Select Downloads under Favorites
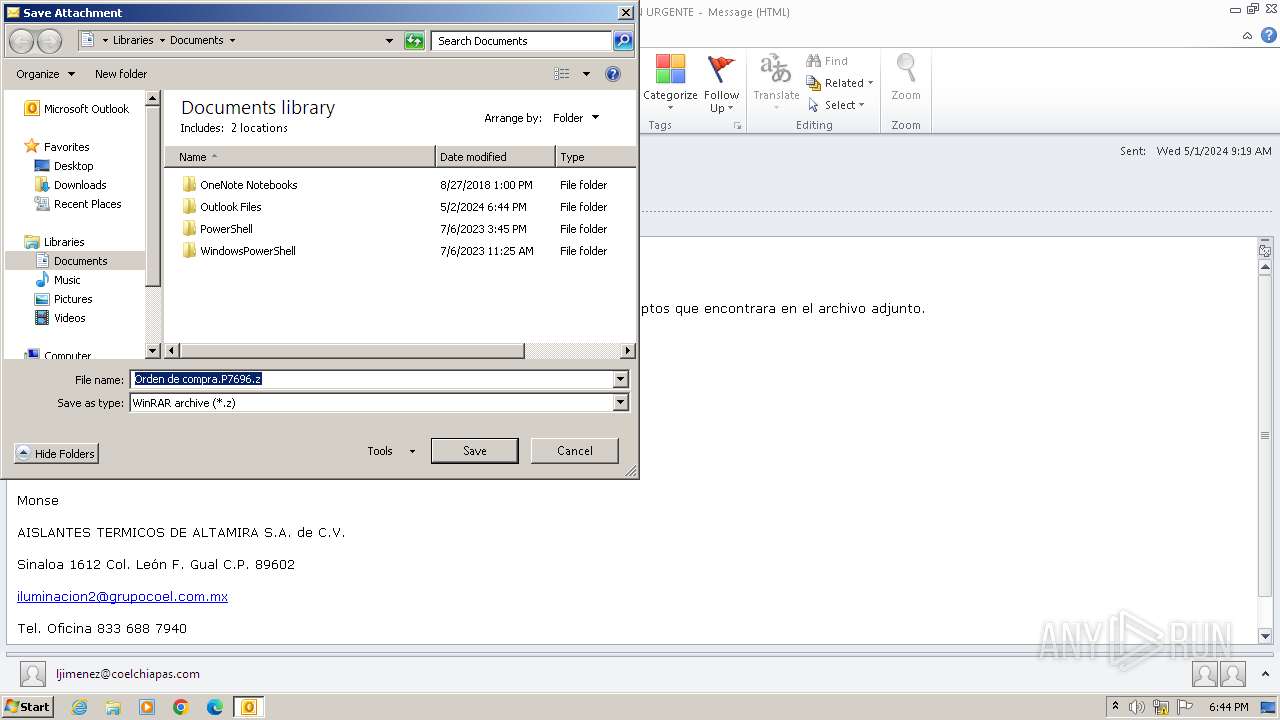The width and height of the screenshot is (1280, 720). 70,185
